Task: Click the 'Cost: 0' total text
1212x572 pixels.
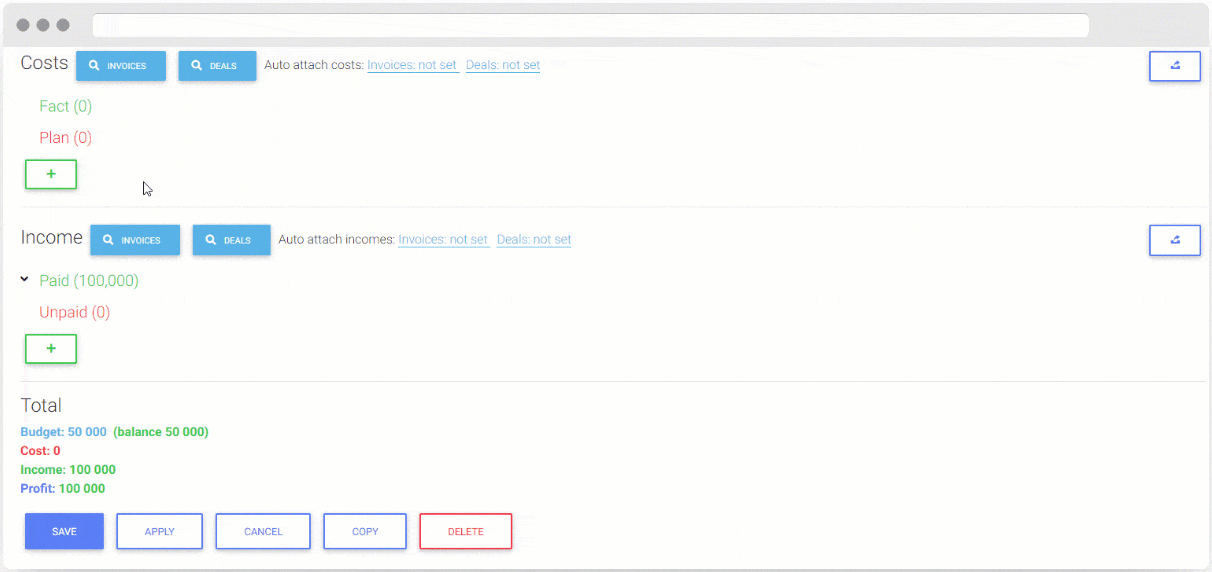Action: click(40, 451)
